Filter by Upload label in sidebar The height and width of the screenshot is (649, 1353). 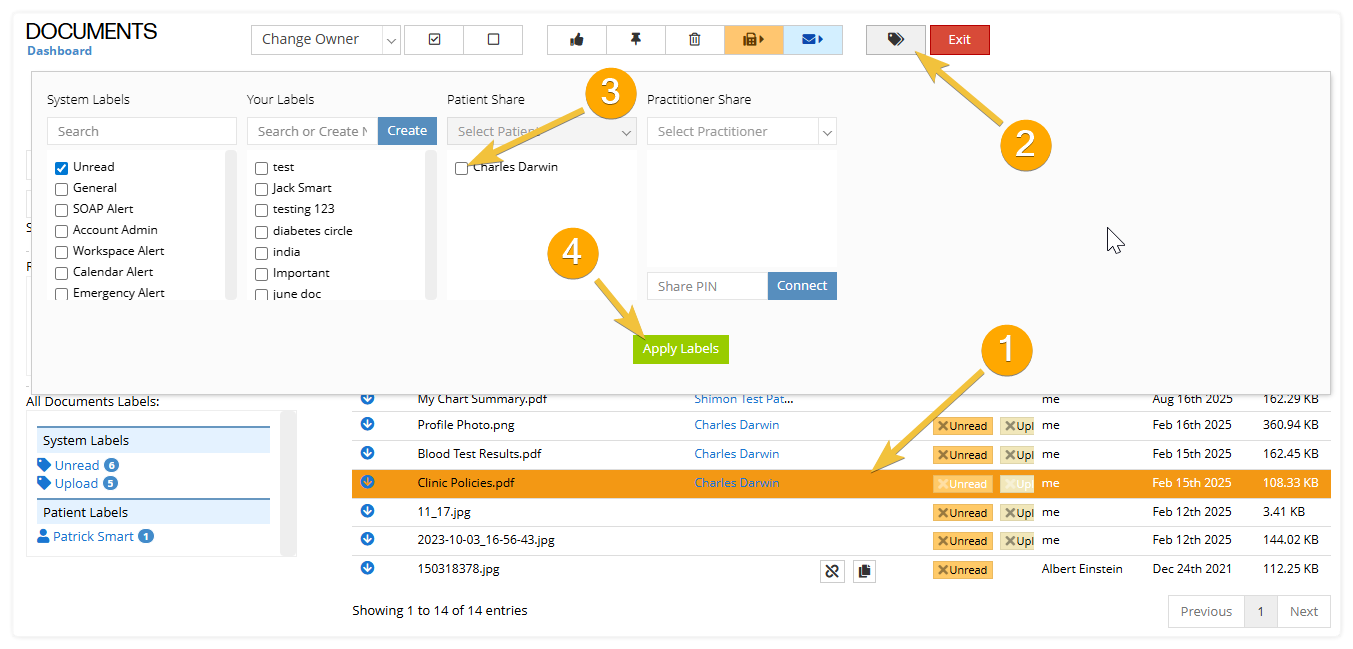77,483
